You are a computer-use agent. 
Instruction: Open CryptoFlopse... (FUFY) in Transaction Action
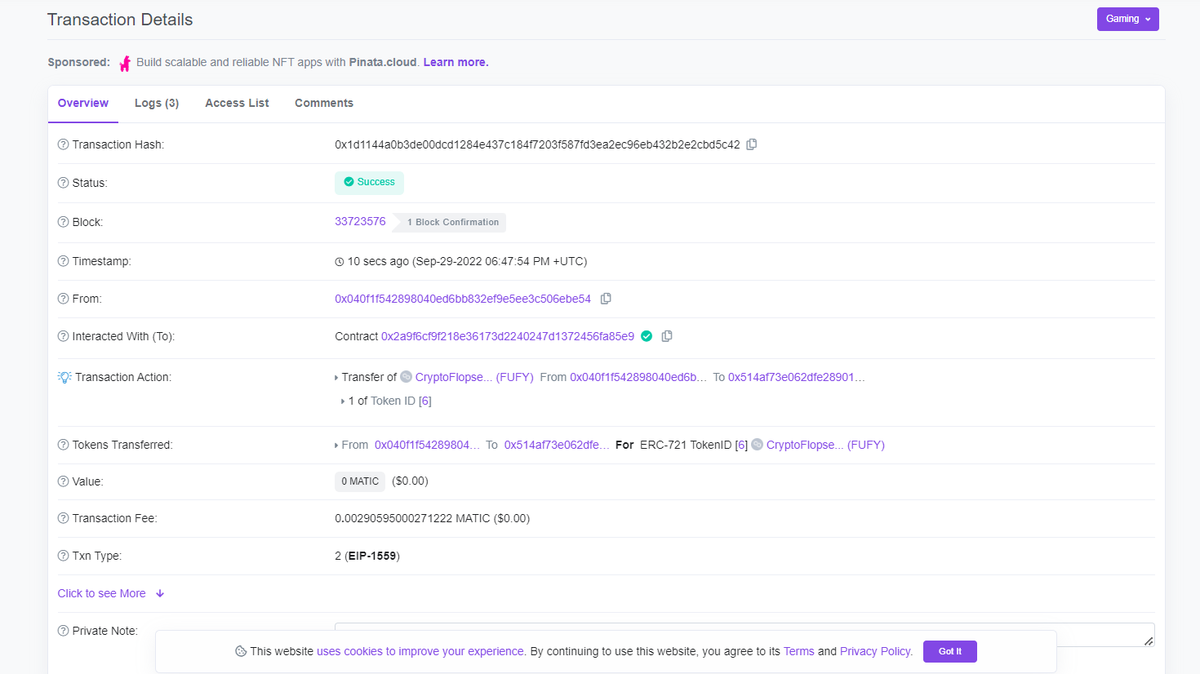click(475, 377)
